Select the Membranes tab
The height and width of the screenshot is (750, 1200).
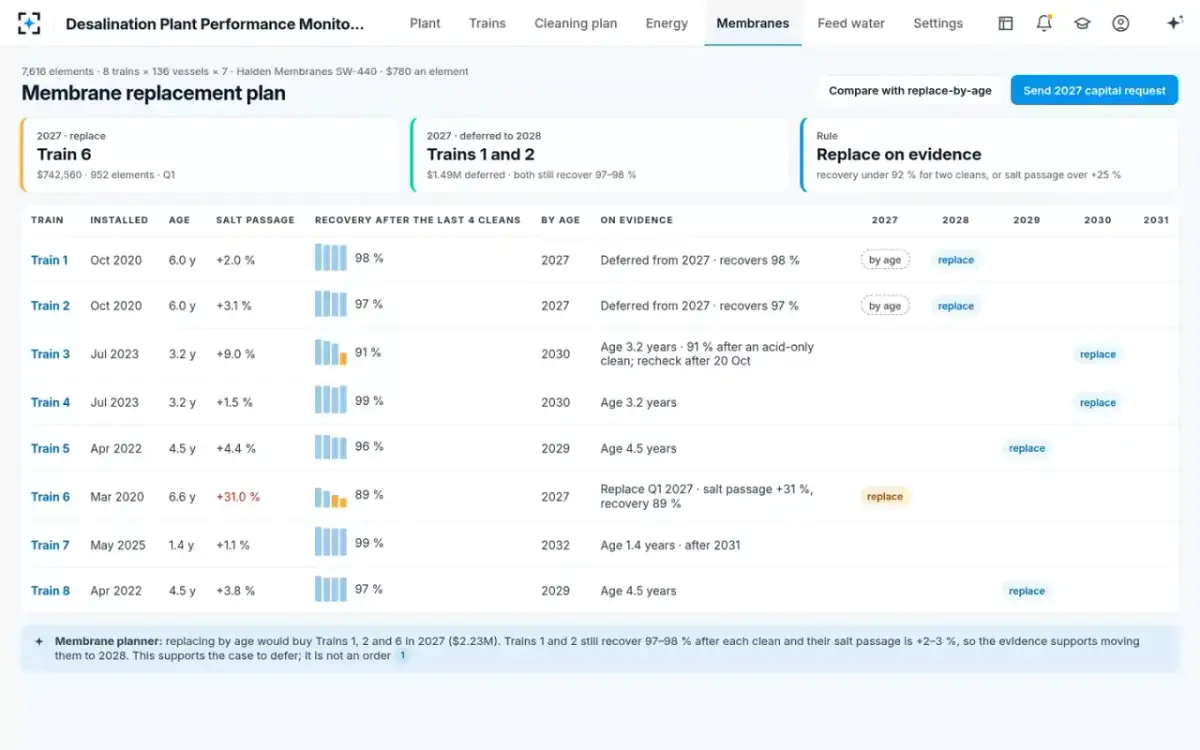pyautogui.click(x=753, y=23)
